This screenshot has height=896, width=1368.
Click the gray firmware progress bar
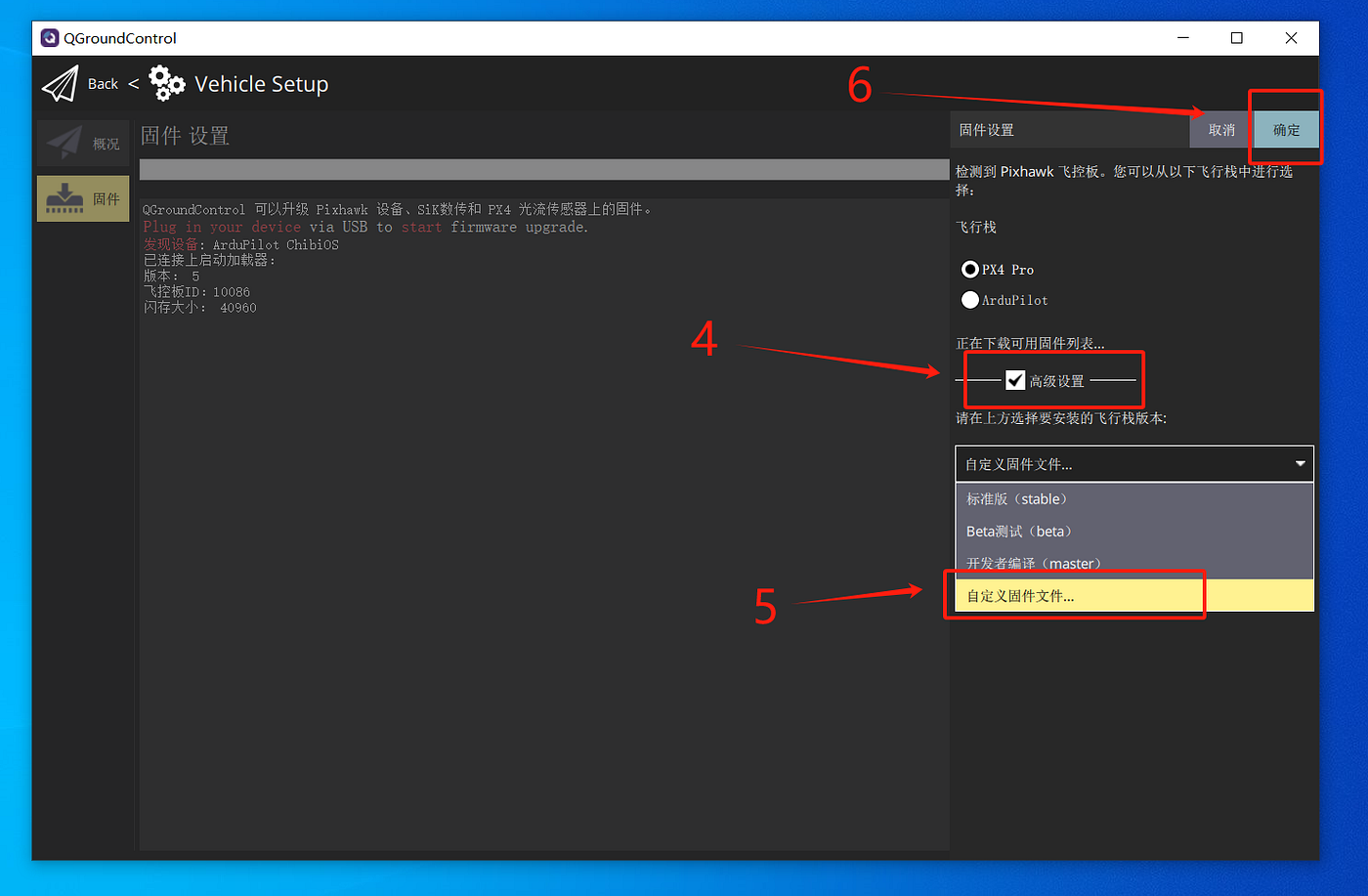click(544, 169)
